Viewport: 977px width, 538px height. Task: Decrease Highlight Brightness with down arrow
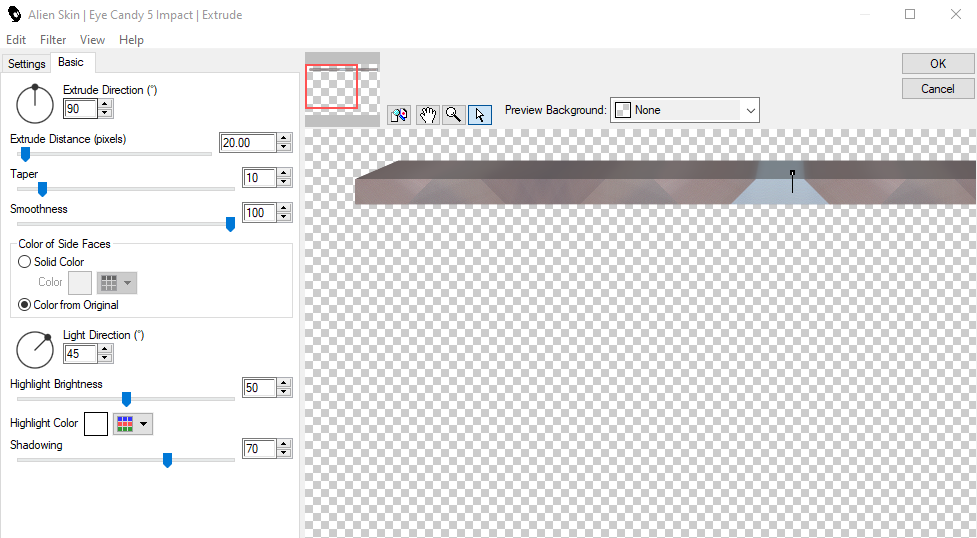[284, 391]
